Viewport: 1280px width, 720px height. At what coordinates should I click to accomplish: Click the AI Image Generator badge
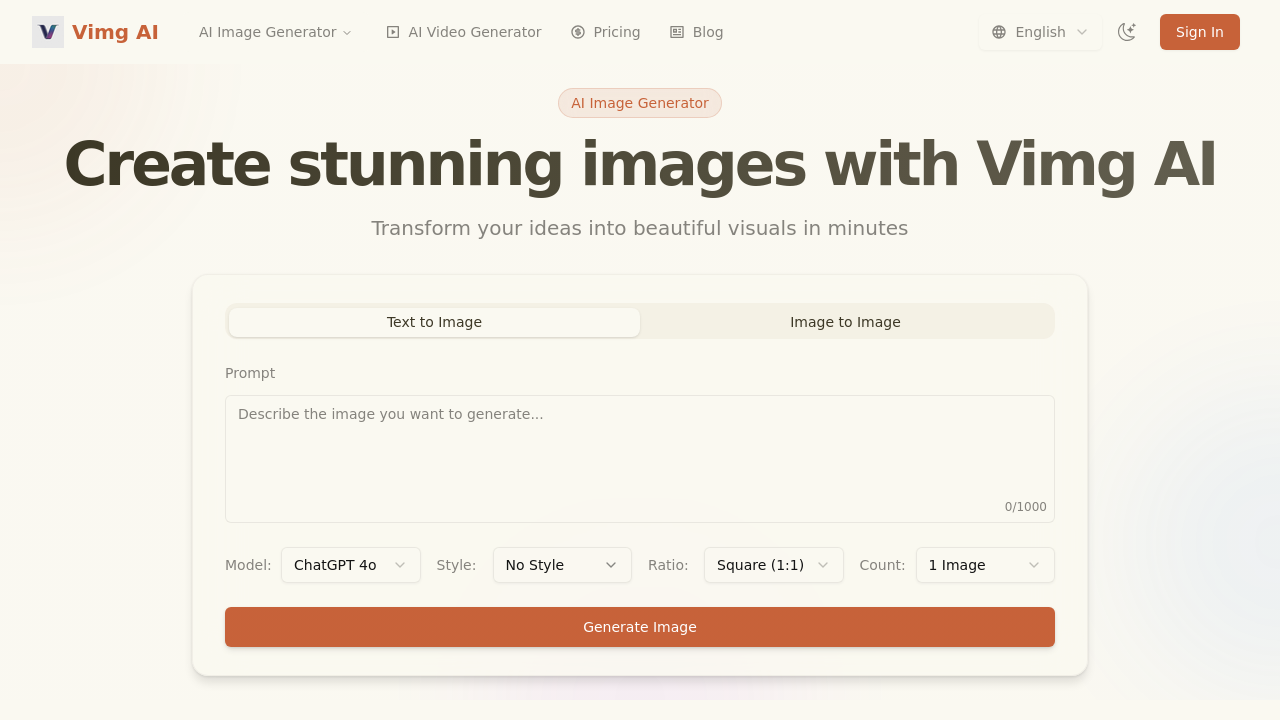(639, 102)
